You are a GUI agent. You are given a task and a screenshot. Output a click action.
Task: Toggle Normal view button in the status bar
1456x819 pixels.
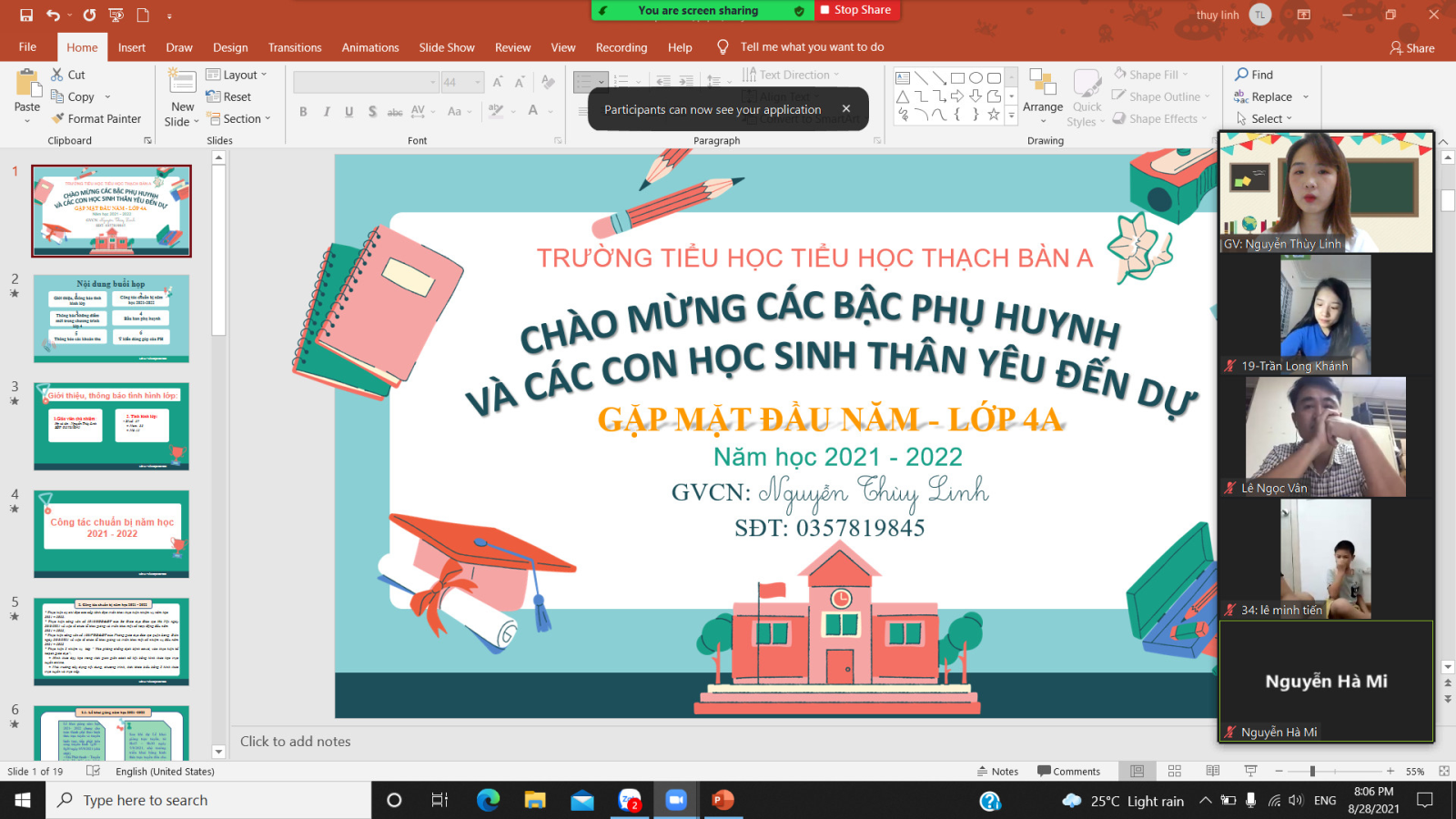tap(1137, 771)
